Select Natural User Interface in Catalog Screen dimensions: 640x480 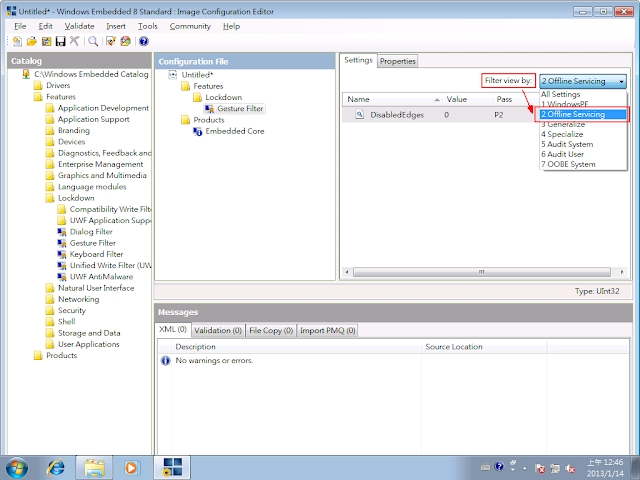point(96,288)
